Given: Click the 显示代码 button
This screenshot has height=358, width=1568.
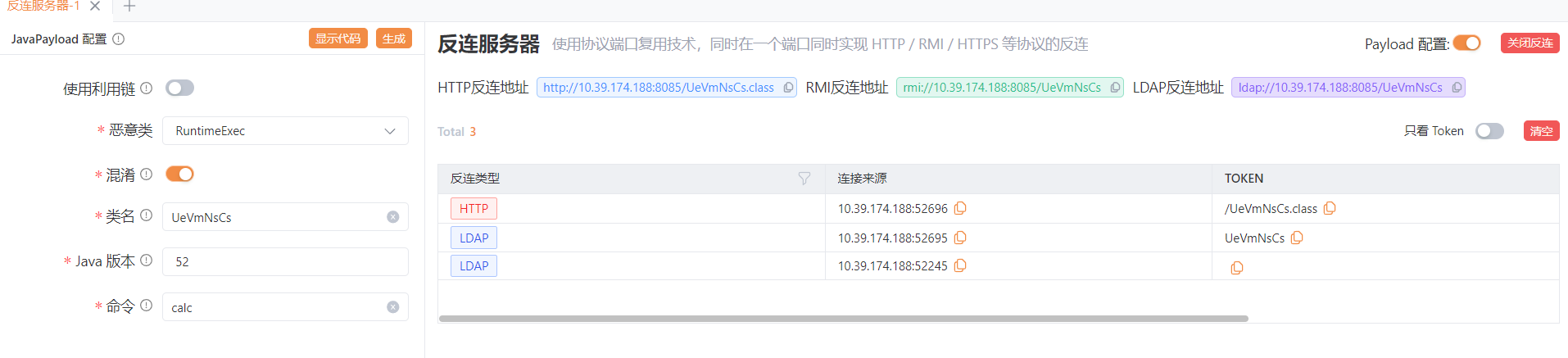Looking at the screenshot, I should (x=338, y=39).
